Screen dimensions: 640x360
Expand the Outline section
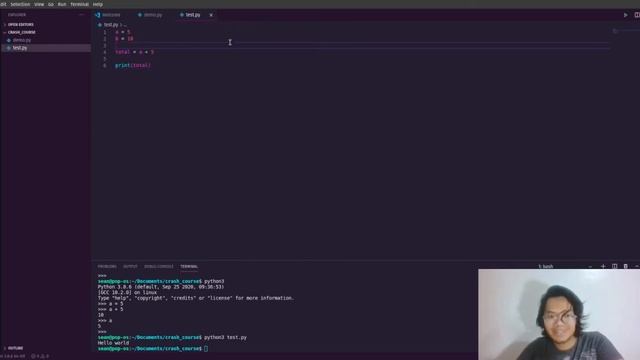click(x=15, y=348)
